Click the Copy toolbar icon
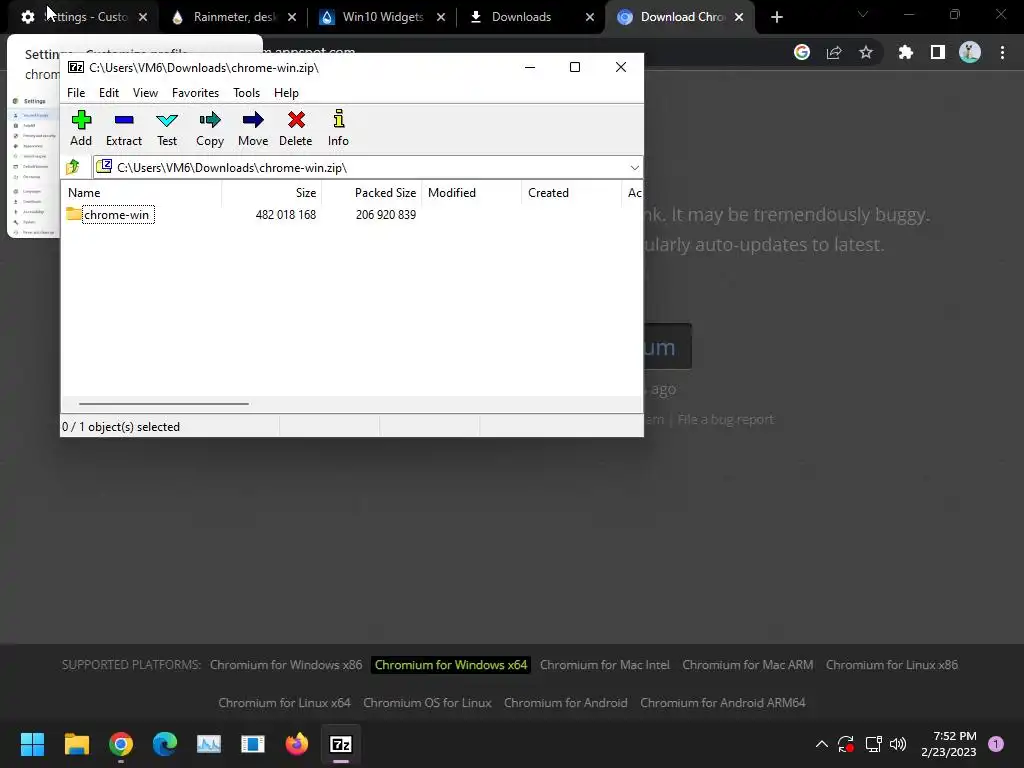The image size is (1024, 768). point(210,129)
